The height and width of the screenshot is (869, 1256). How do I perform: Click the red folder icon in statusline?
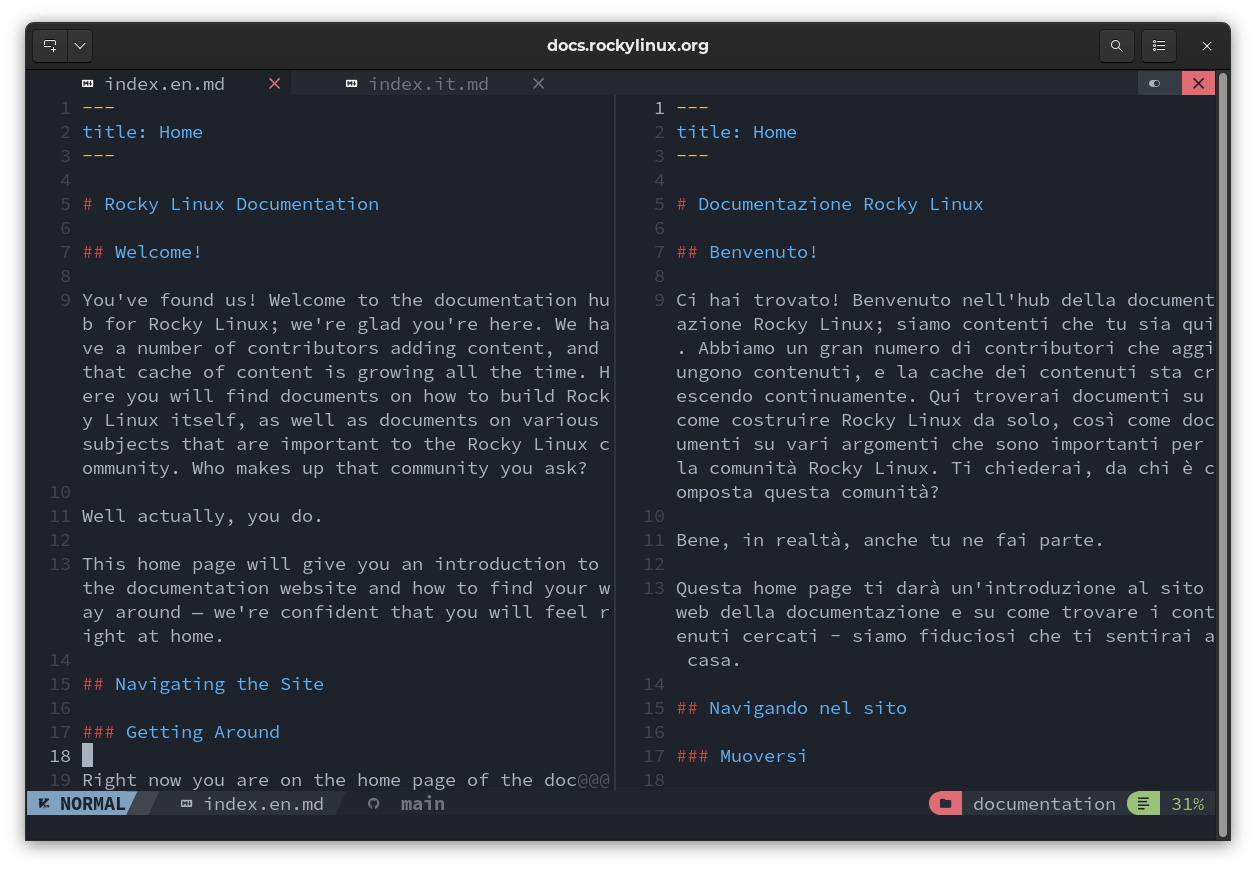click(x=945, y=804)
